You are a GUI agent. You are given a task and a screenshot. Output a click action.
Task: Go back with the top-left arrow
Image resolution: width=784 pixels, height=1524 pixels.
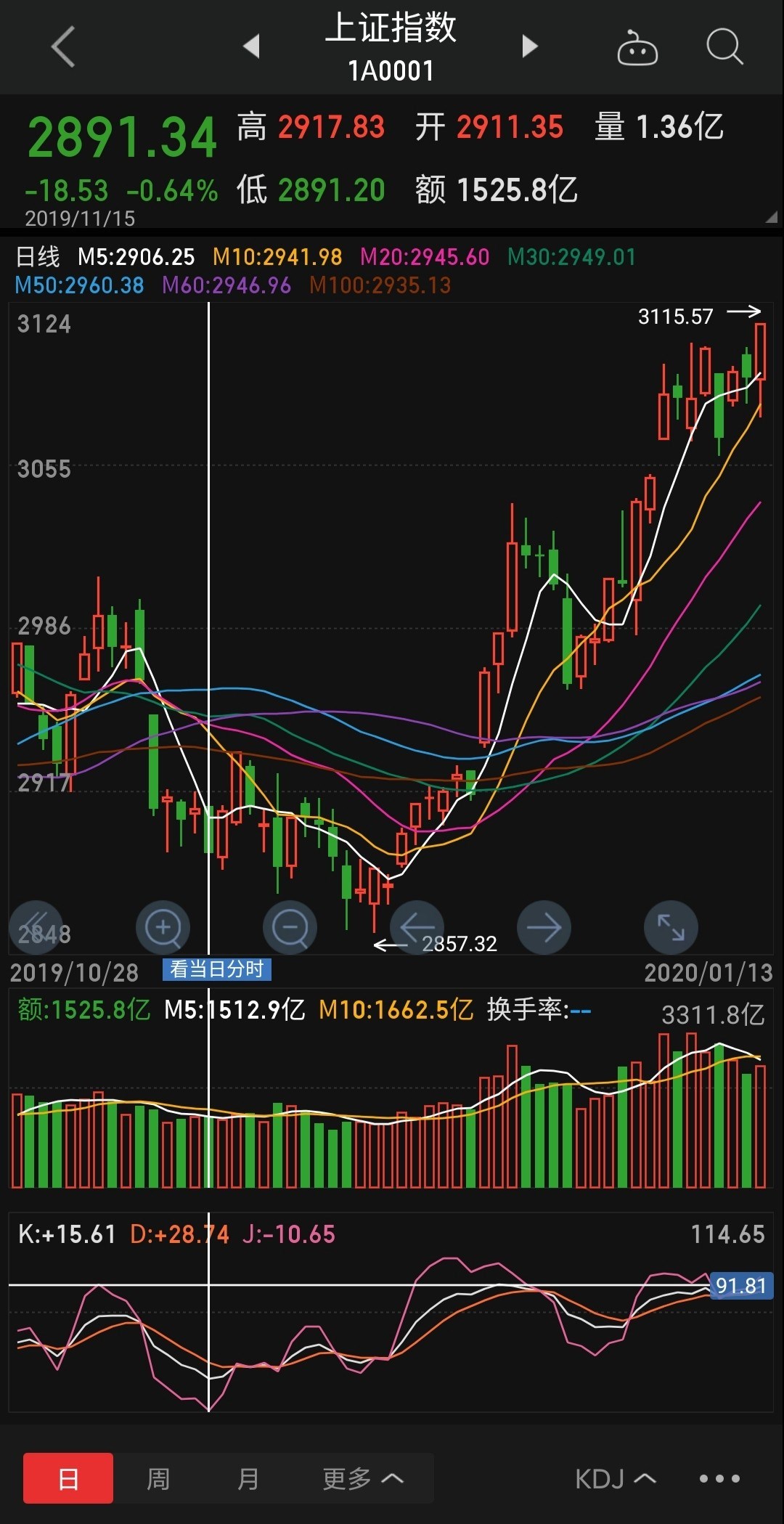[63, 46]
